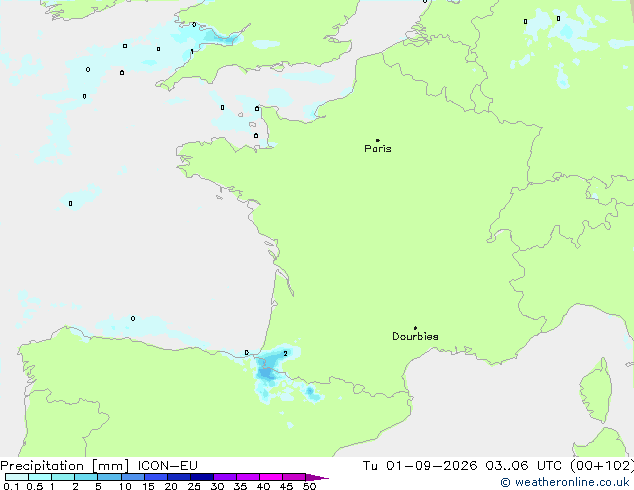Pick the legend swatch between 10 and 15
Image resolution: width=634 pixels, height=490 pixels.
(133, 477)
